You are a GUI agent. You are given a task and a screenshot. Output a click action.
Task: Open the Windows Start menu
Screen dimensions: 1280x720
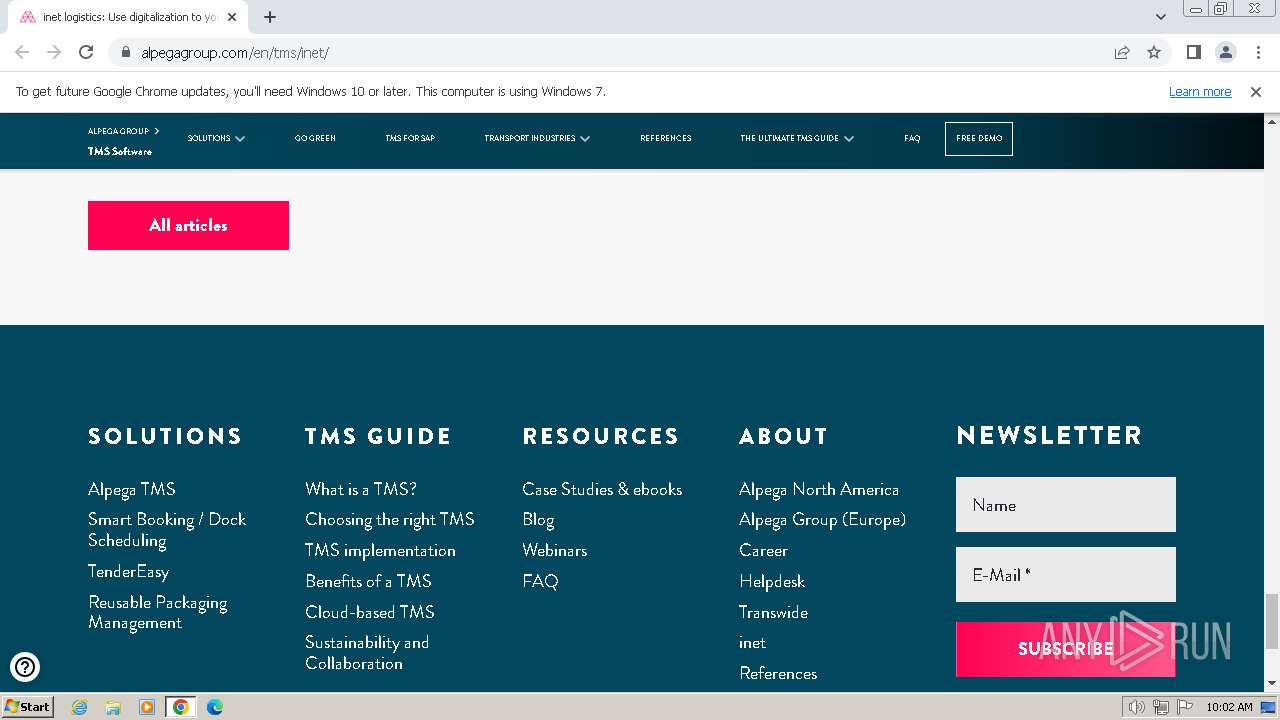[x=27, y=707]
